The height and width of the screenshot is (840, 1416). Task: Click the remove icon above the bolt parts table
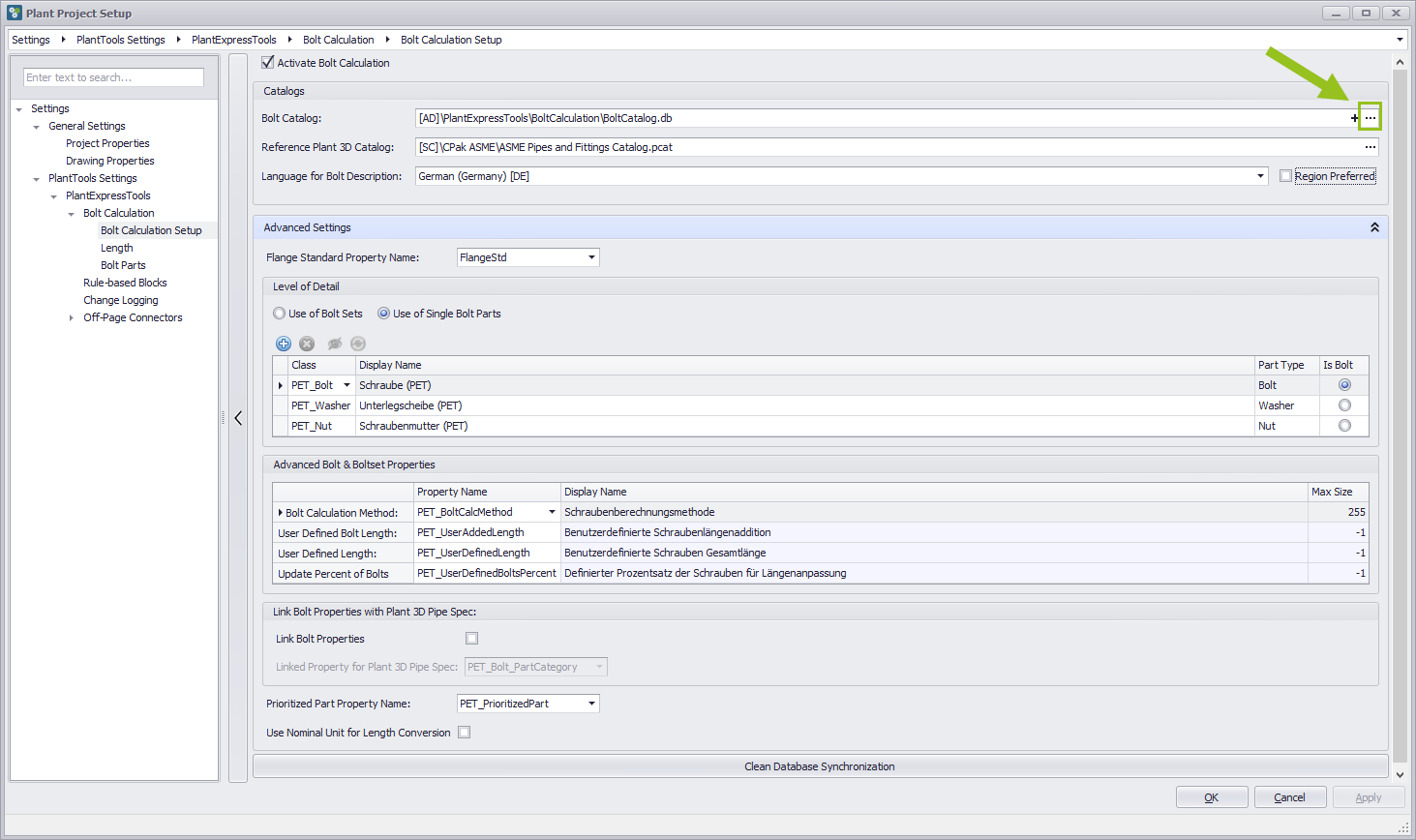pyautogui.click(x=307, y=344)
